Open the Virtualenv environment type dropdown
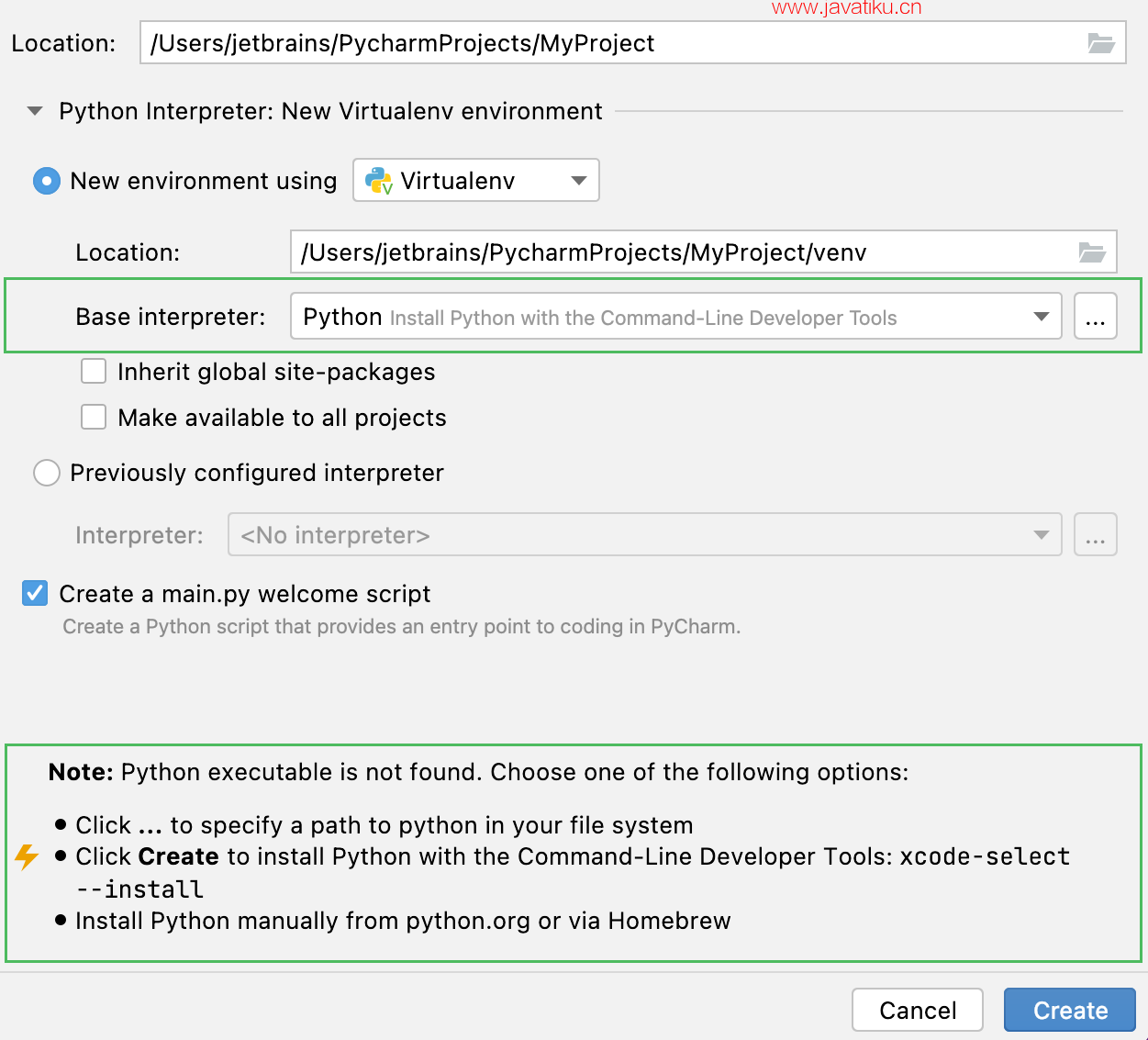 [476, 180]
